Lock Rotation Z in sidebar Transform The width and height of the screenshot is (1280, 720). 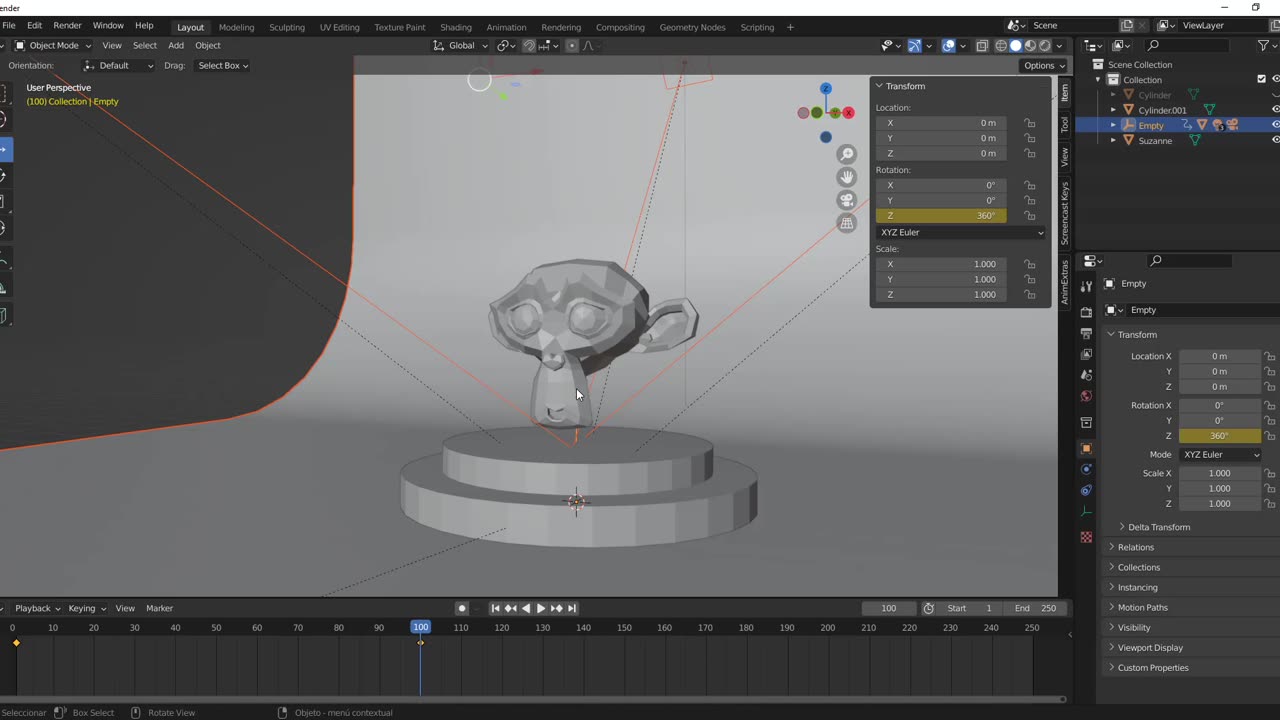coord(1029,215)
